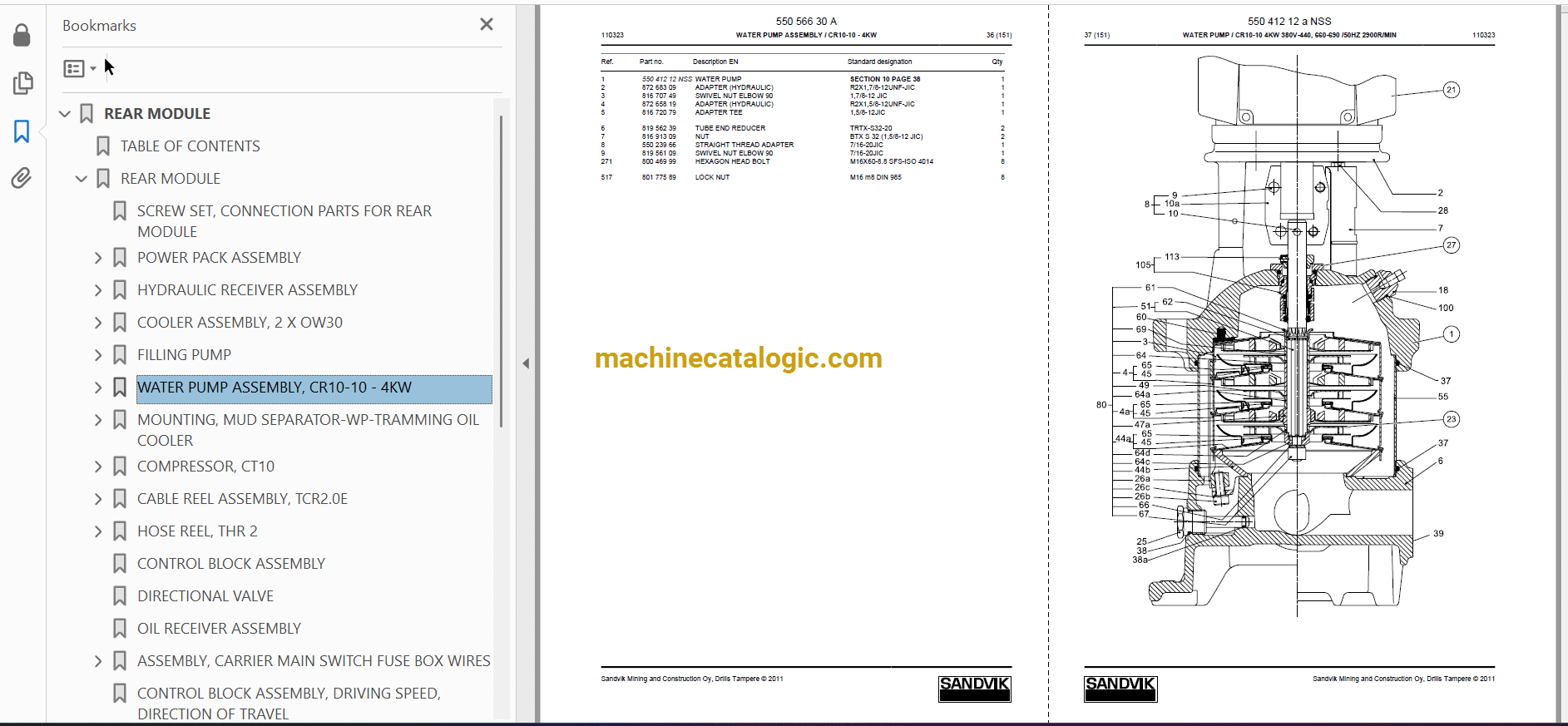Expand FILLING PUMP bookmark
1568x726 pixels.
tap(98, 355)
